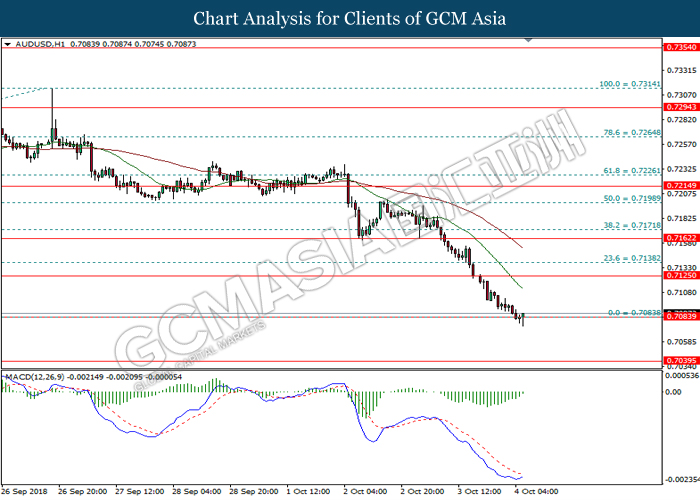Click the 26 Sep 20:00 time label
Image resolution: width=700 pixels, height=500 pixels.
click(x=83, y=492)
